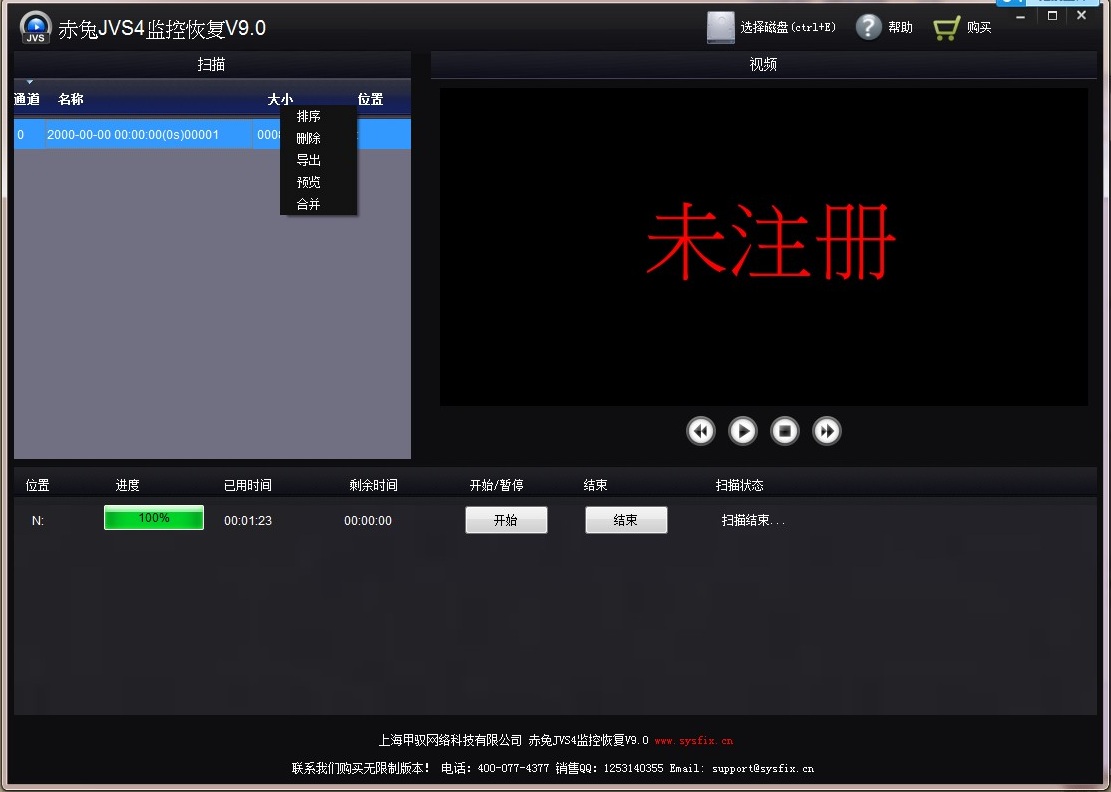Sort by the 大小 column header
Screen dimensions: 1111x792
(280, 99)
